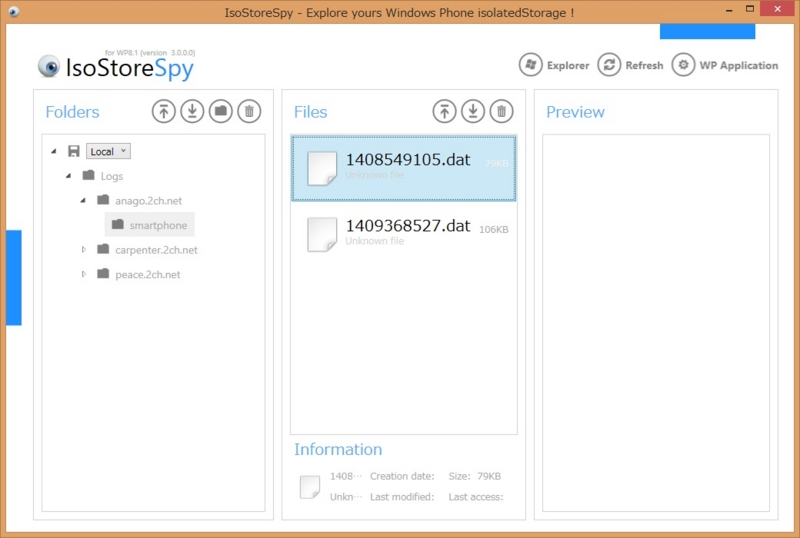Close the IsoStoreSpy window
The height and width of the screenshot is (538, 800).
778,9
